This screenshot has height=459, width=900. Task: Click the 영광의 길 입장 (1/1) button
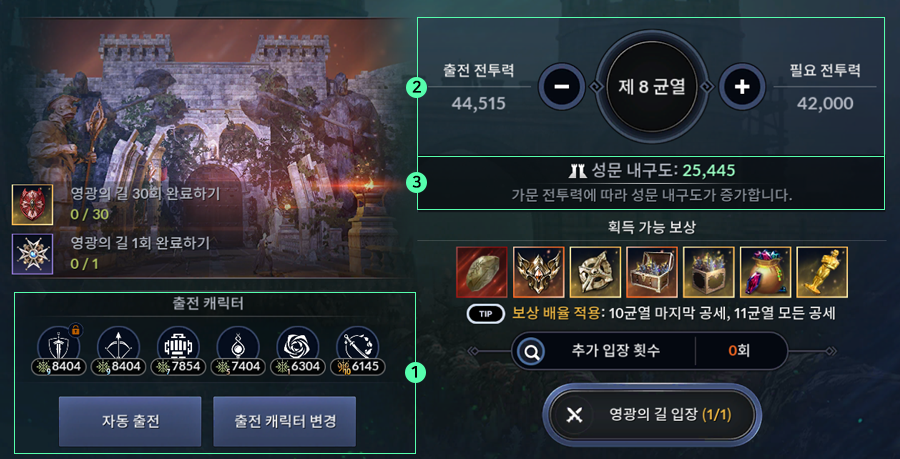click(x=652, y=415)
